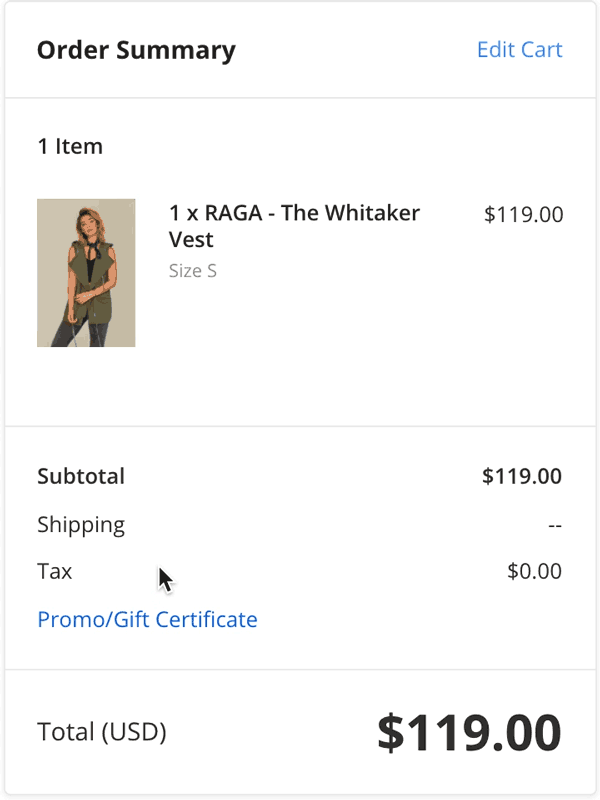Click the bold Subtotal amount $119.00
This screenshot has height=800, width=600.
tap(521, 476)
